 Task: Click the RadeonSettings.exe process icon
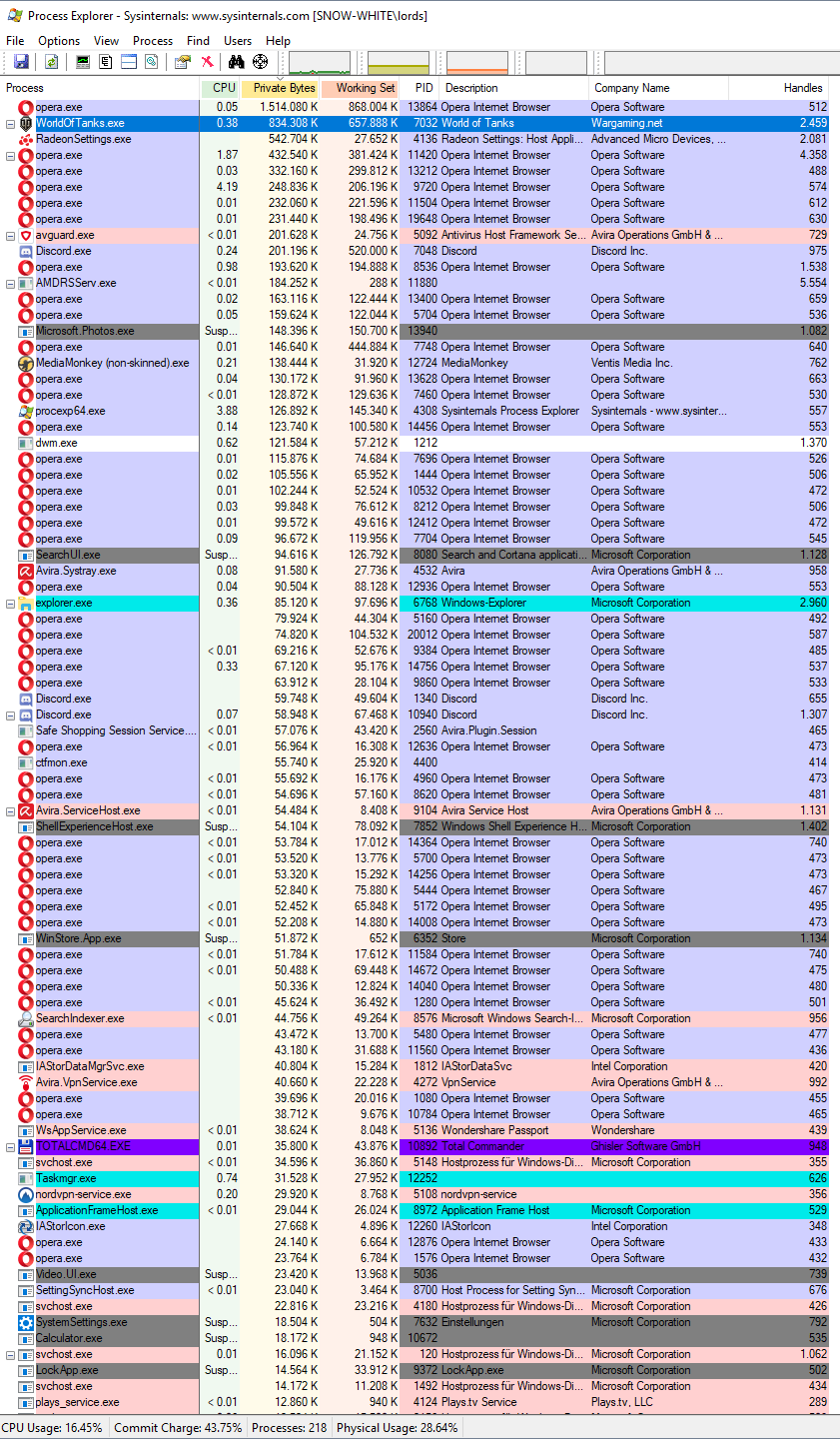[x=26, y=139]
